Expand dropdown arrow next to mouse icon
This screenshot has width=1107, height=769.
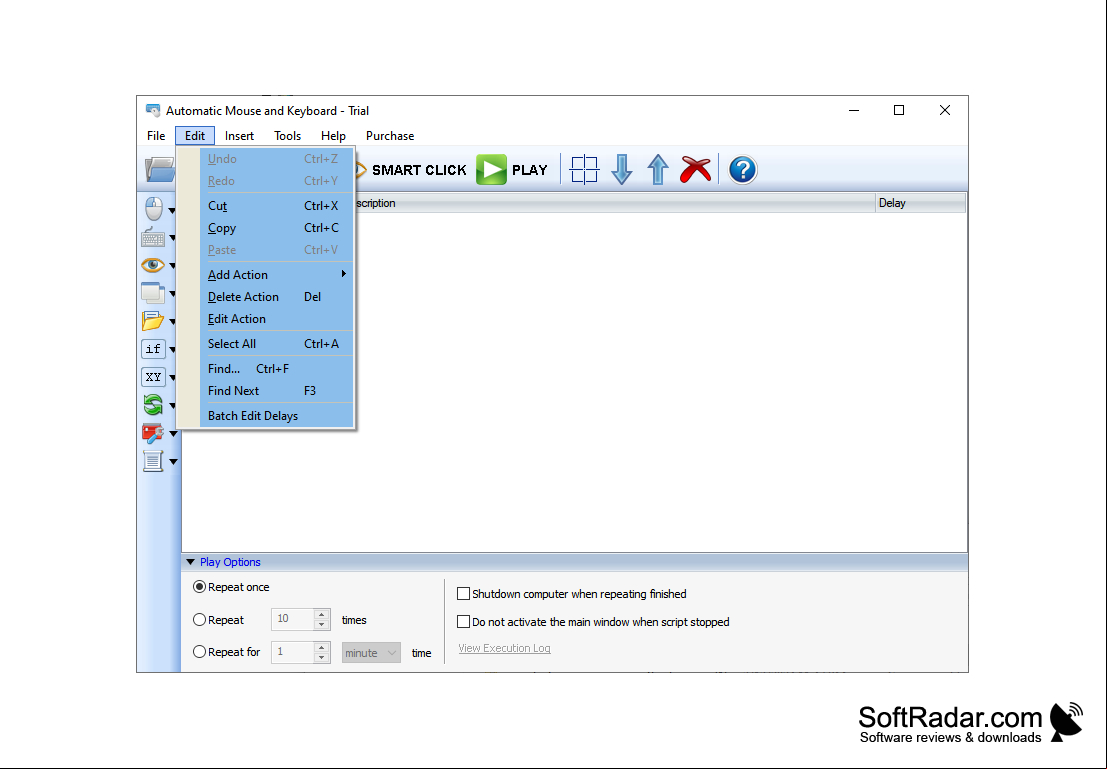172,210
